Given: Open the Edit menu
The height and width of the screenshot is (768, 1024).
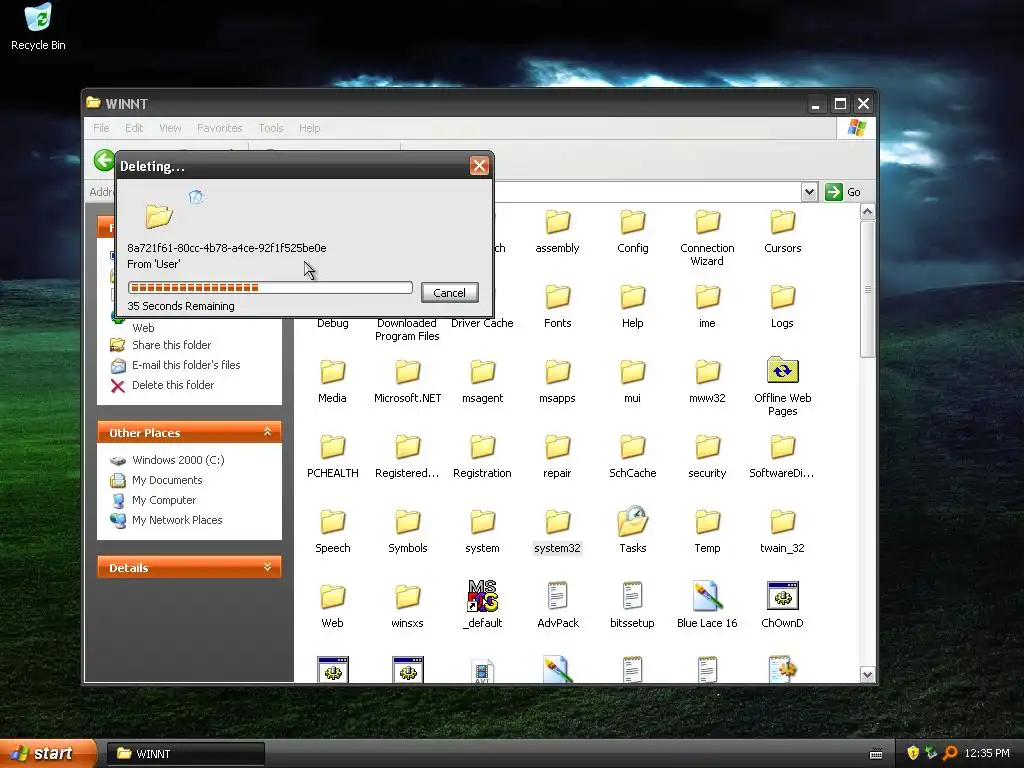Looking at the screenshot, I should point(134,128).
